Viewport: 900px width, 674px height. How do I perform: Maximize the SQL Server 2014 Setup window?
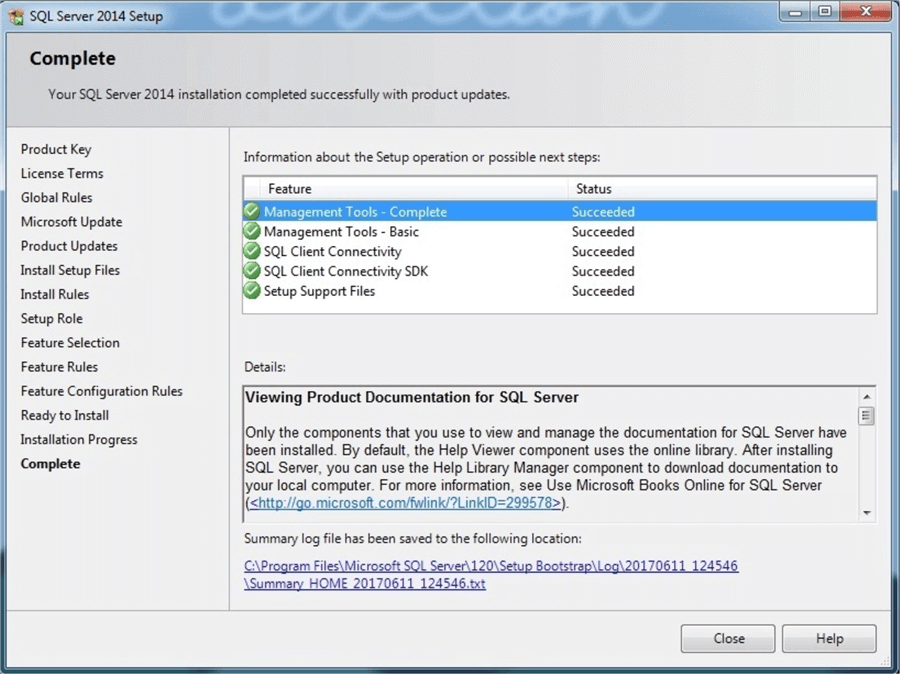click(x=825, y=12)
